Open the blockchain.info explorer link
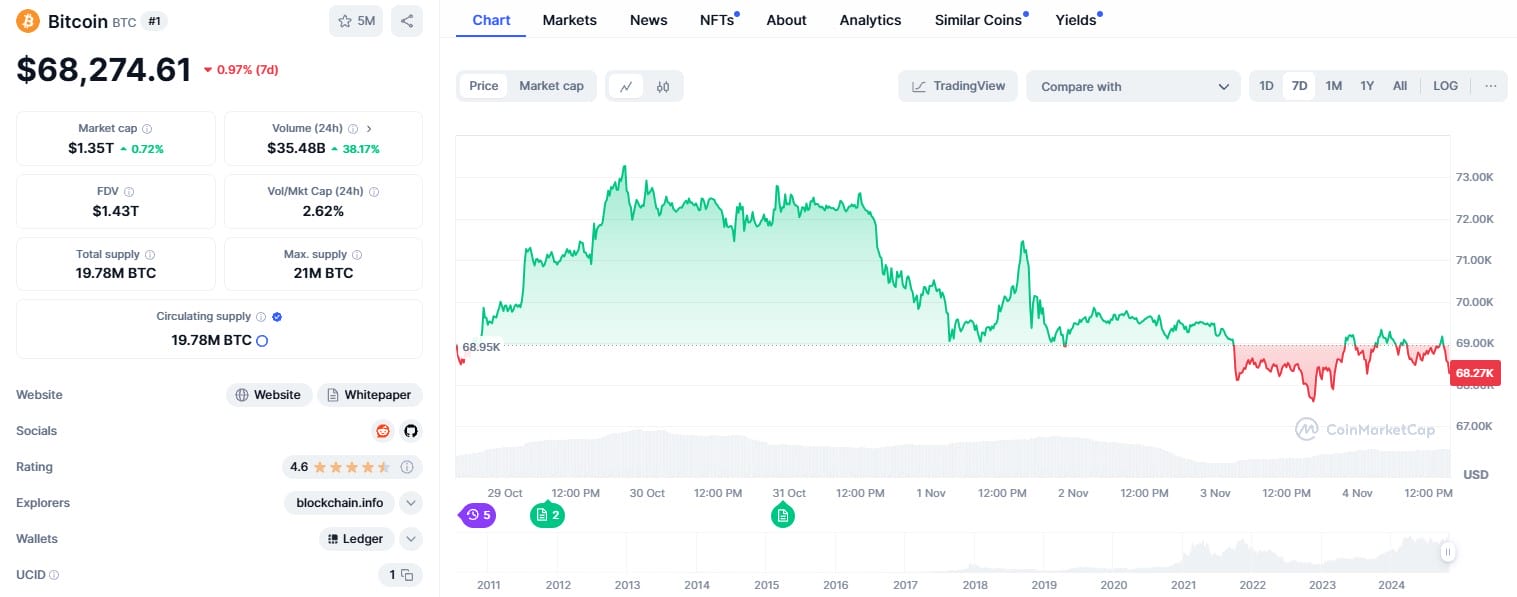Viewport: 1517px width, 597px height. pyautogui.click(x=340, y=503)
